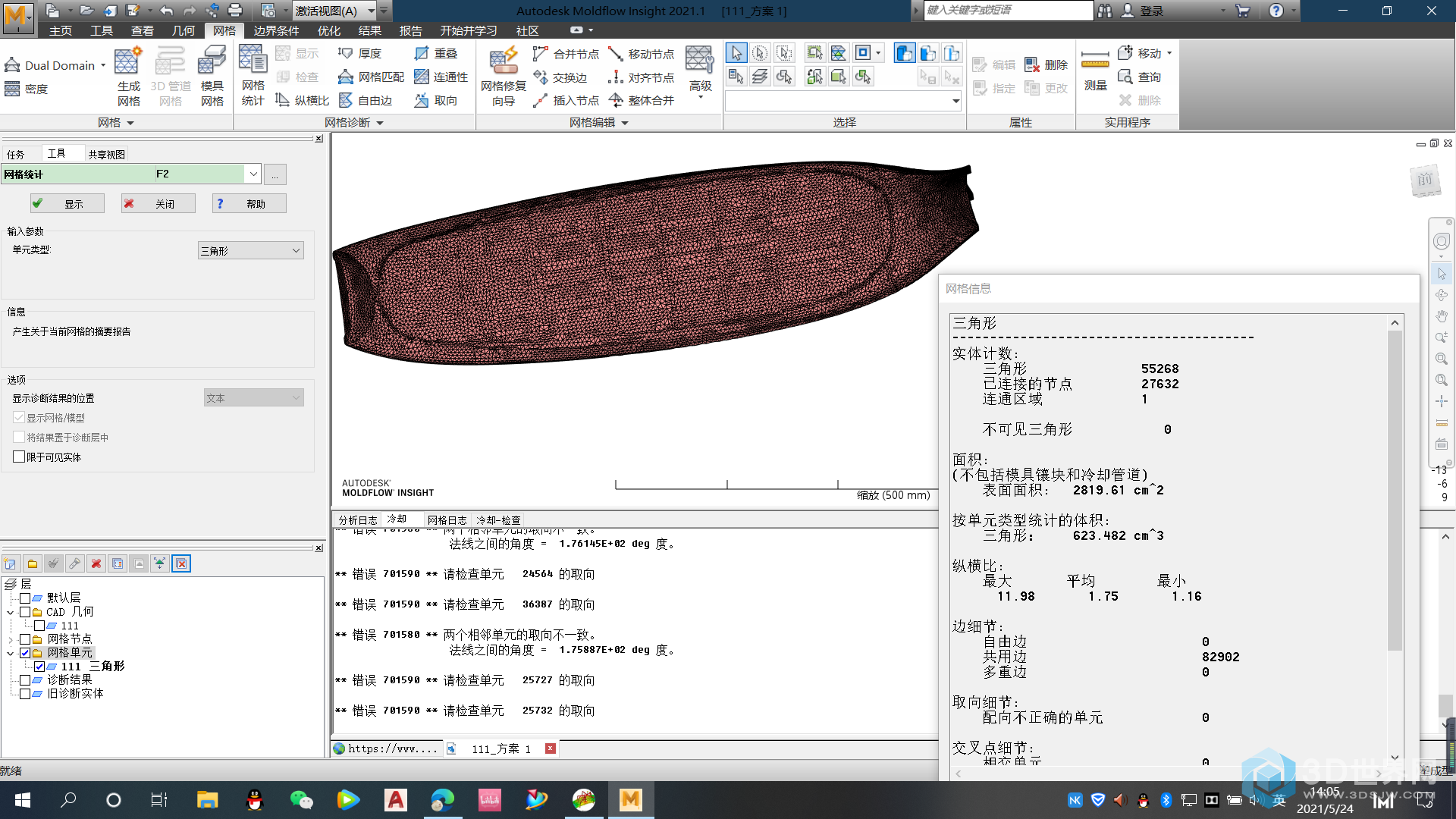
Task: Open the 单元类型 三角形 dropdown
Action: click(251, 250)
